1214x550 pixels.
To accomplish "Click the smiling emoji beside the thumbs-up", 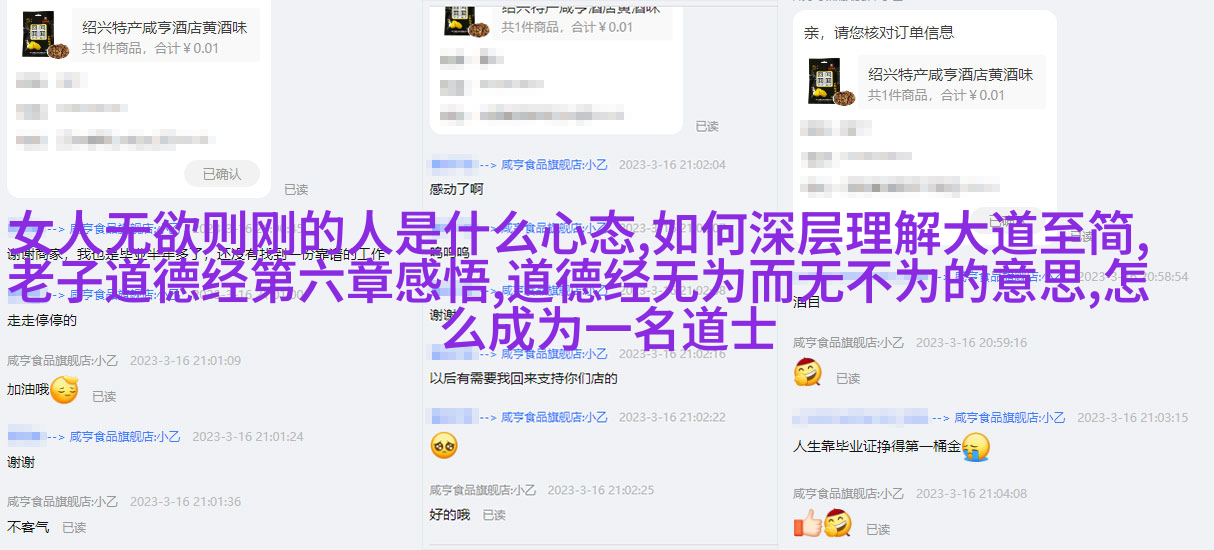I will pyautogui.click(x=838, y=521).
